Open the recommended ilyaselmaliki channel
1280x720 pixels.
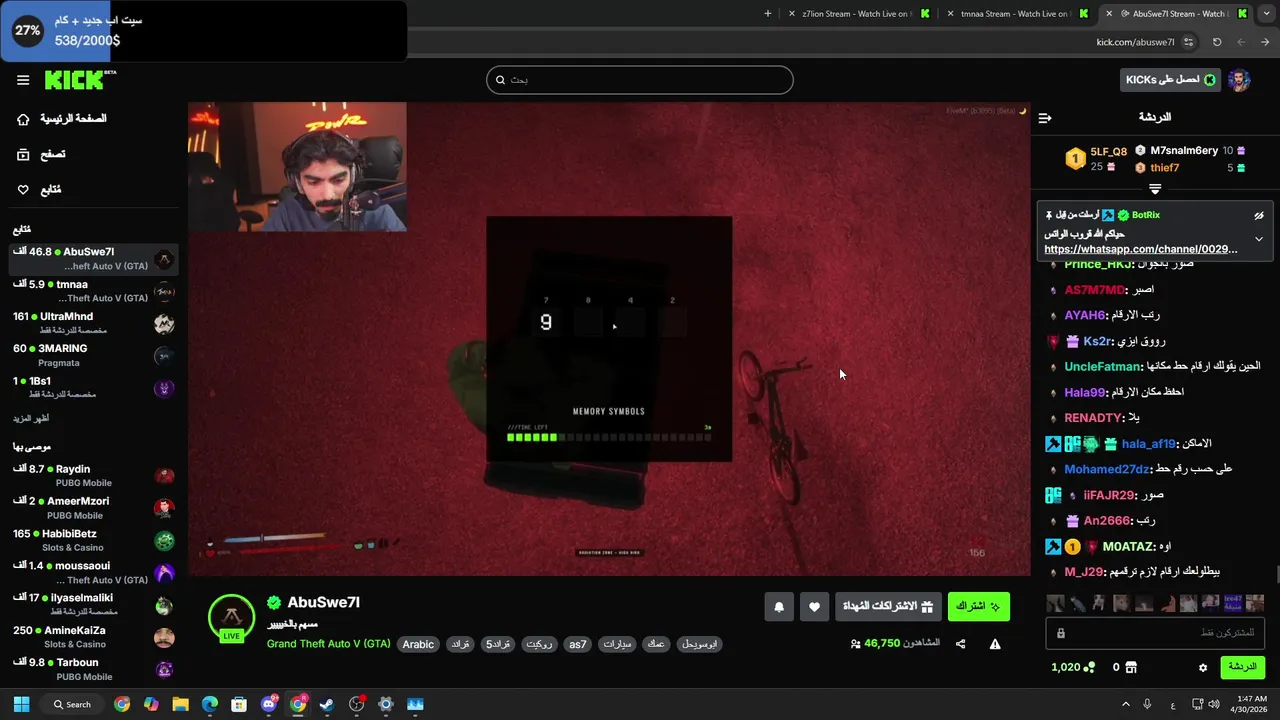tap(93, 604)
